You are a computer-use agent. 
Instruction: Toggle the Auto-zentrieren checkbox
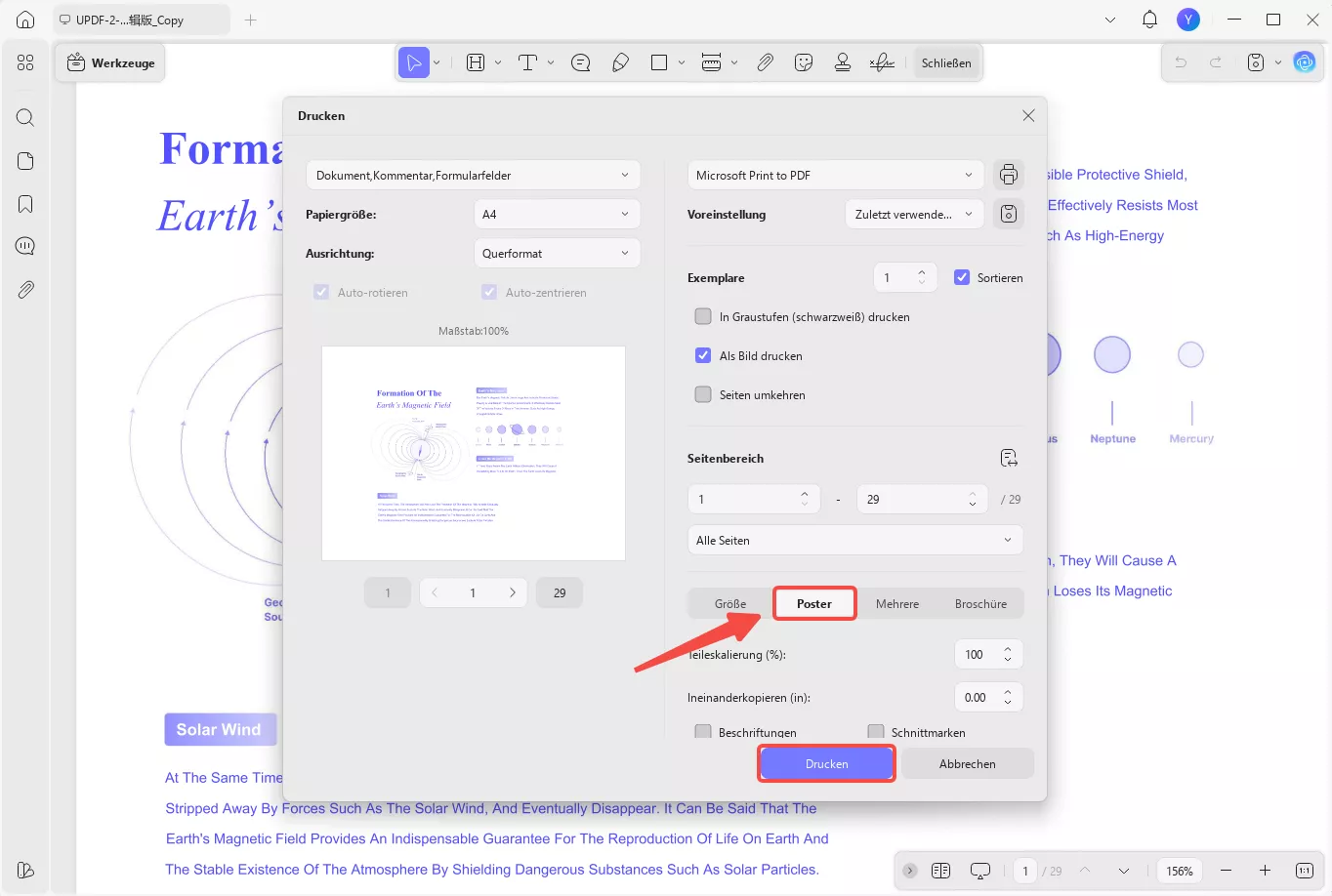(489, 292)
